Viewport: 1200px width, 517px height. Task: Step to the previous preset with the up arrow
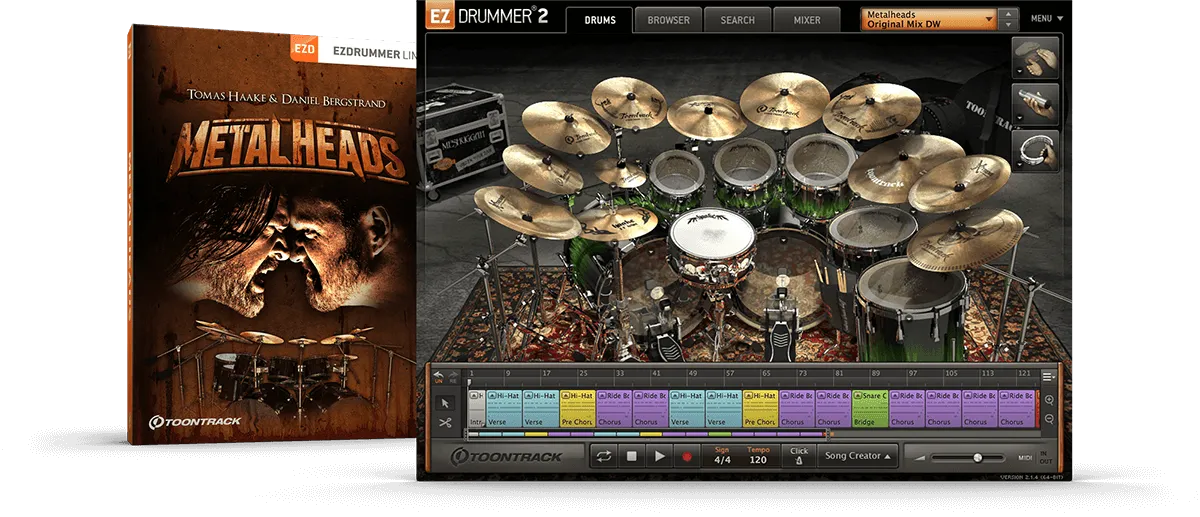(x=1009, y=14)
